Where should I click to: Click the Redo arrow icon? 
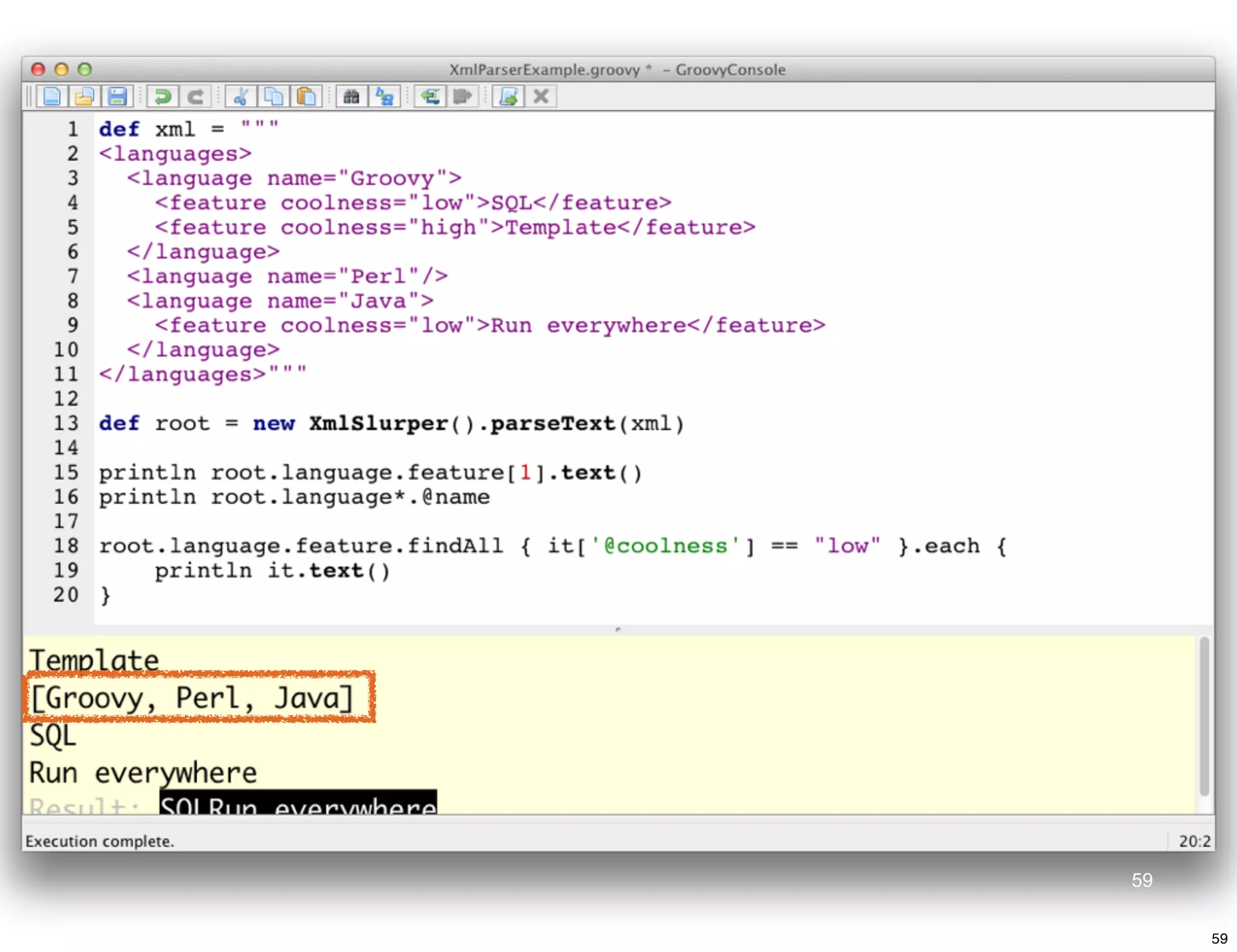[x=195, y=97]
